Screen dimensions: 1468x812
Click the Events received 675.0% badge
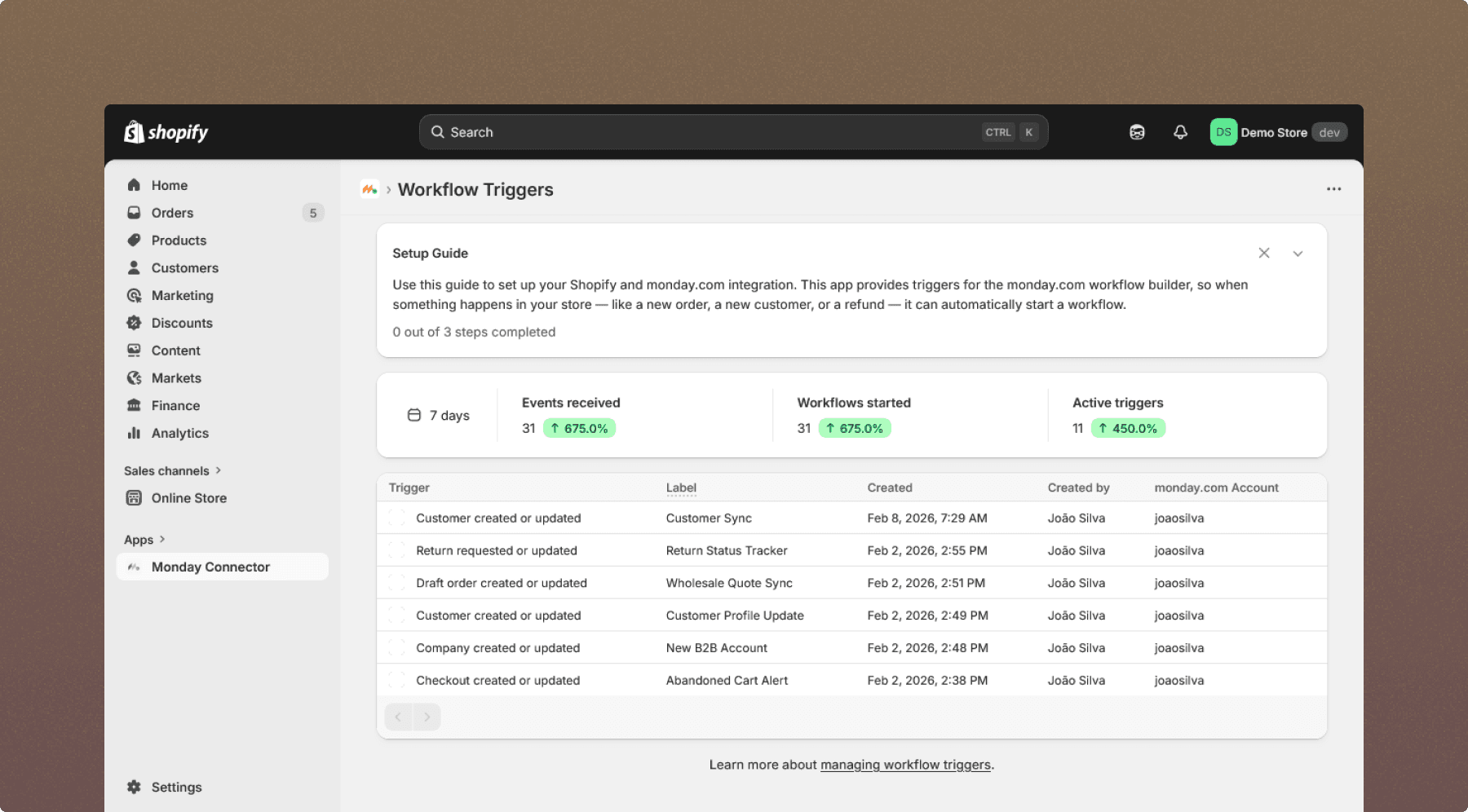click(x=579, y=428)
